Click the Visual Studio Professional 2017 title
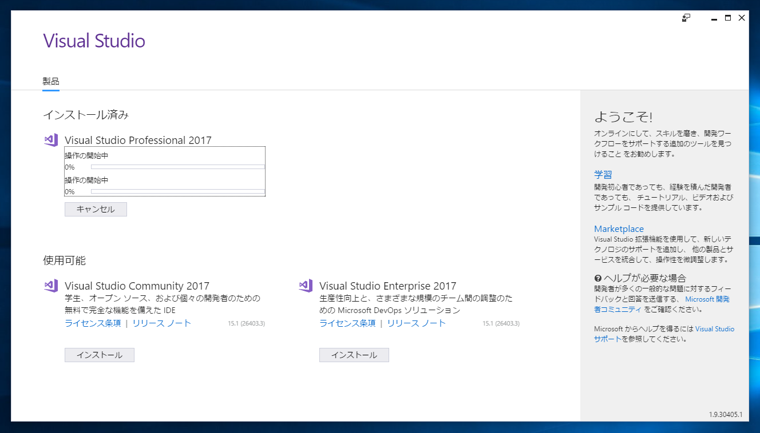The image size is (760, 433). (x=138, y=140)
